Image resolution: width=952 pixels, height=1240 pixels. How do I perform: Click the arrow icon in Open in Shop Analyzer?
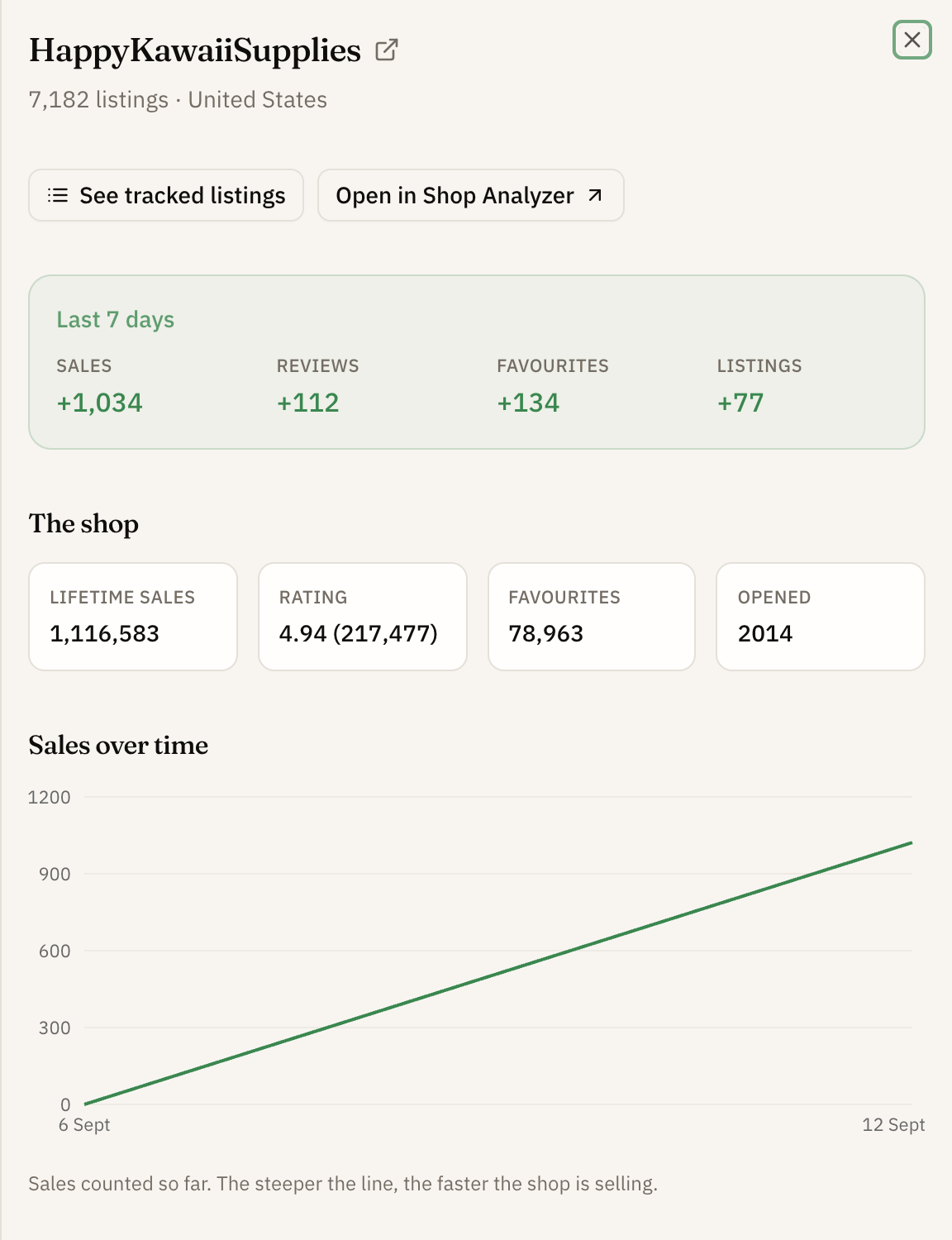coord(595,195)
